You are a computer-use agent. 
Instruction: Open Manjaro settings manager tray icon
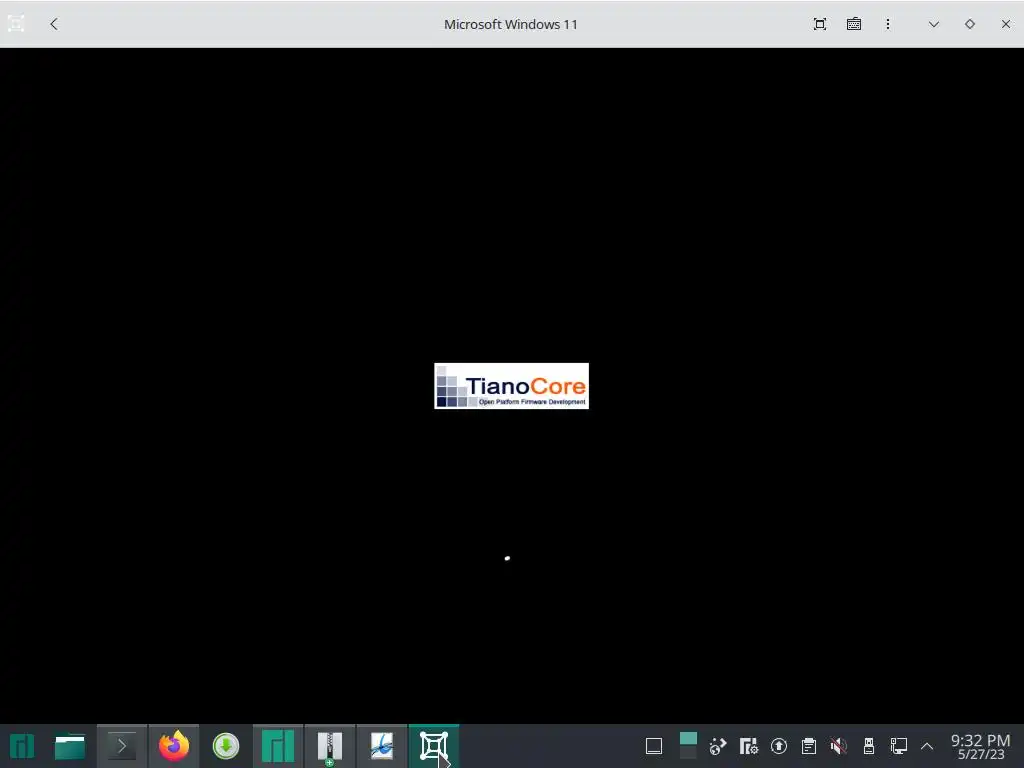coord(748,746)
